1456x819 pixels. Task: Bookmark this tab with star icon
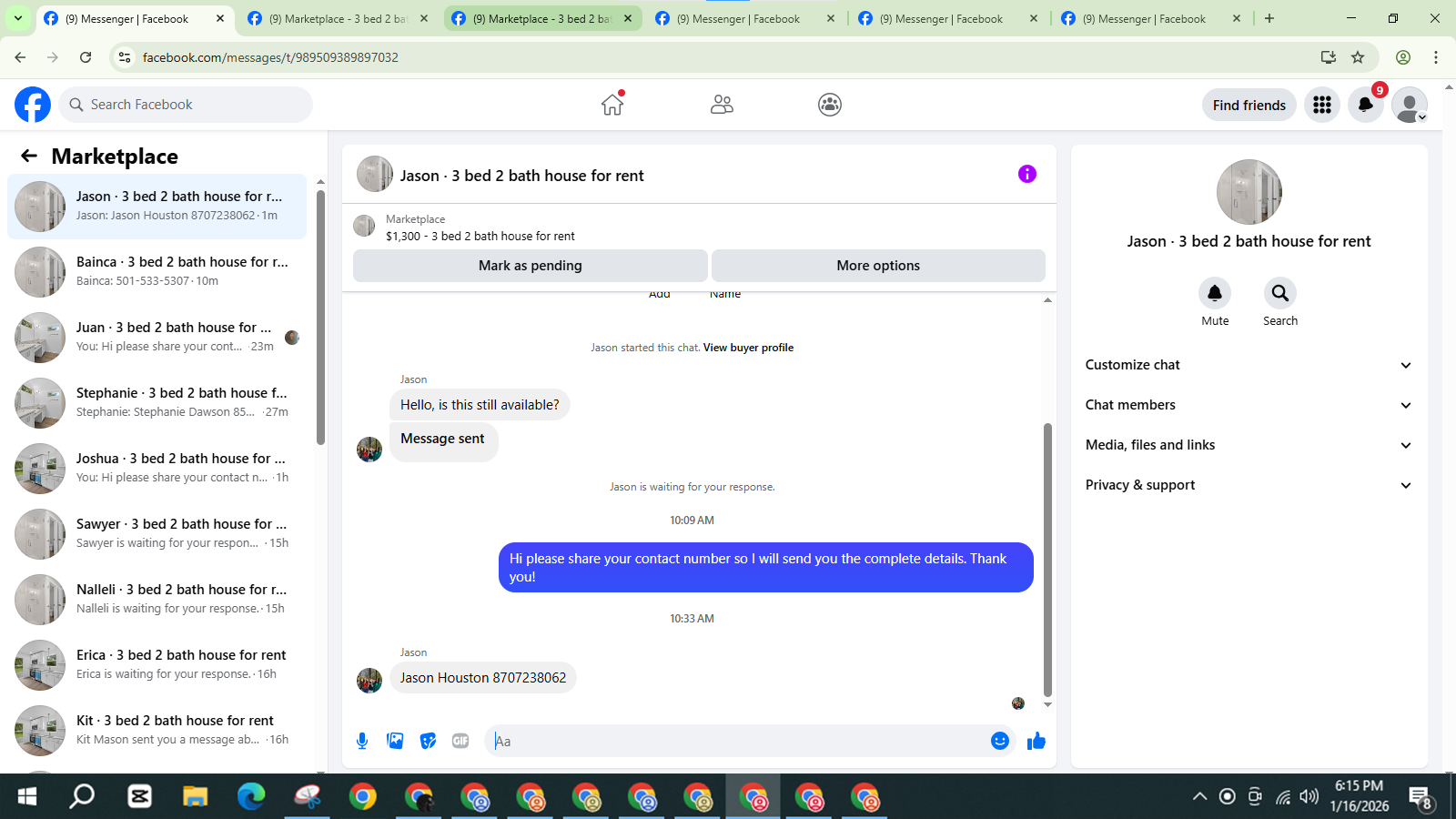pyautogui.click(x=1358, y=57)
